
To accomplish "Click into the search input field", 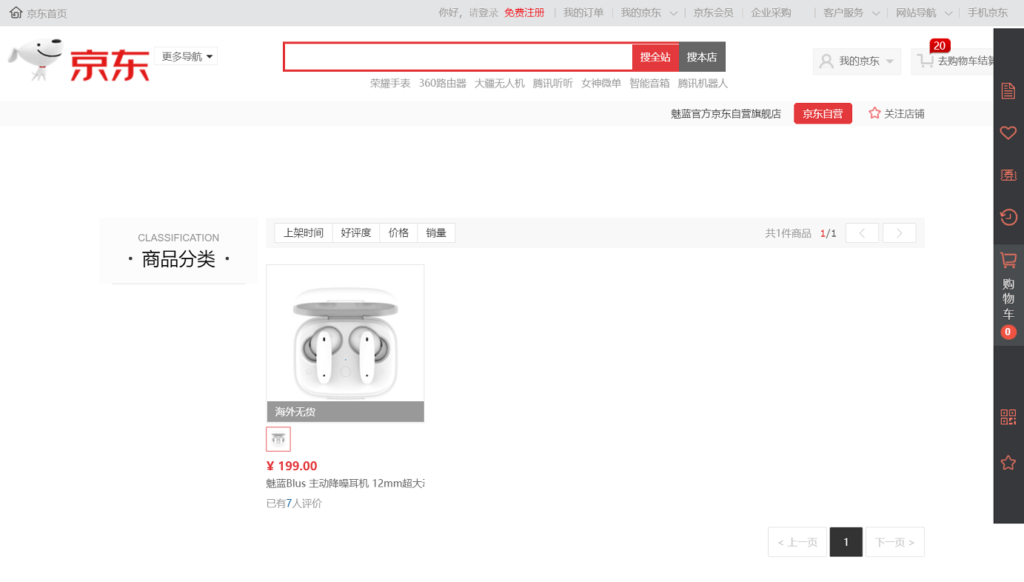I will click(458, 57).
